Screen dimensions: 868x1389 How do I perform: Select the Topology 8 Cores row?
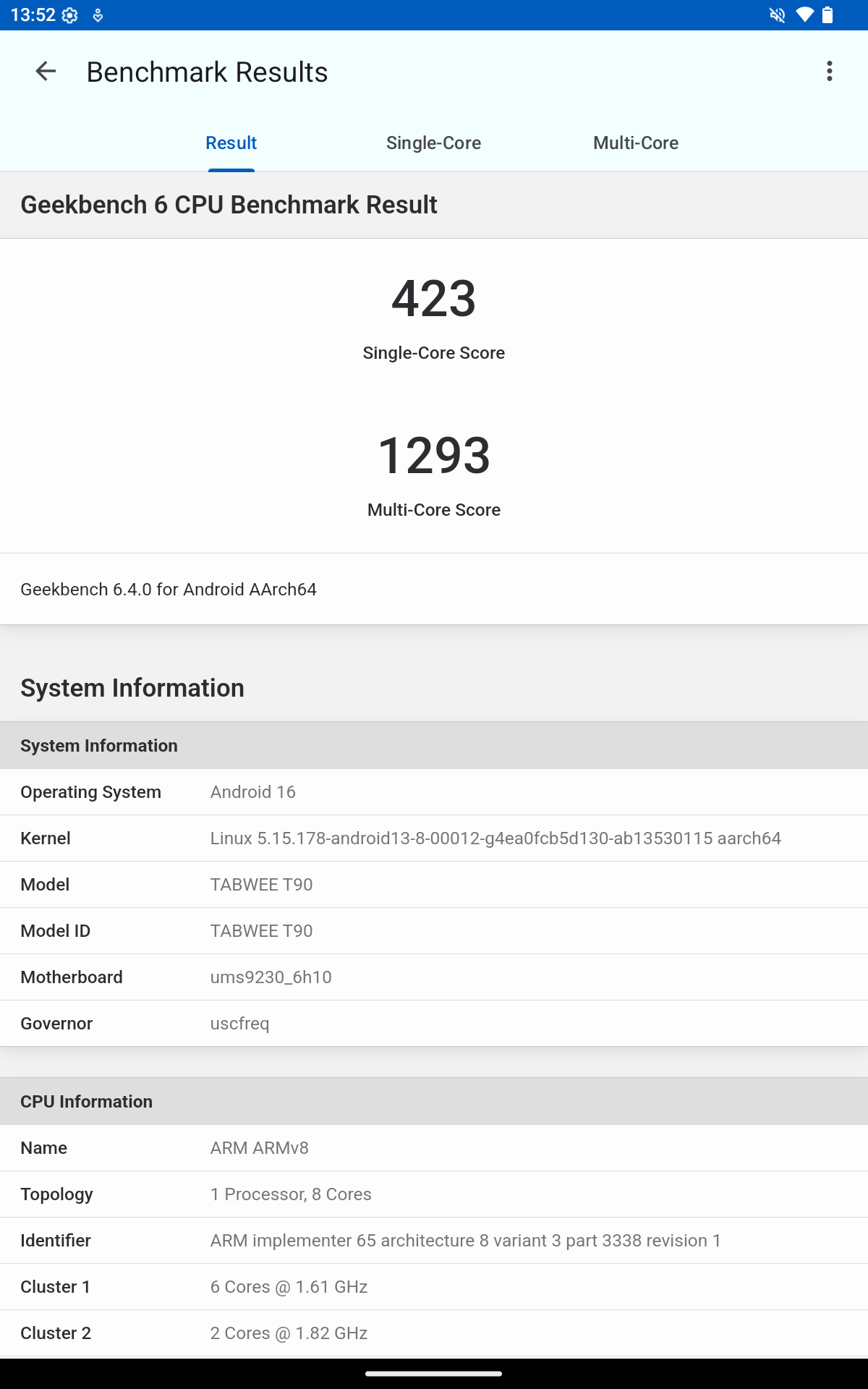tap(433, 1194)
